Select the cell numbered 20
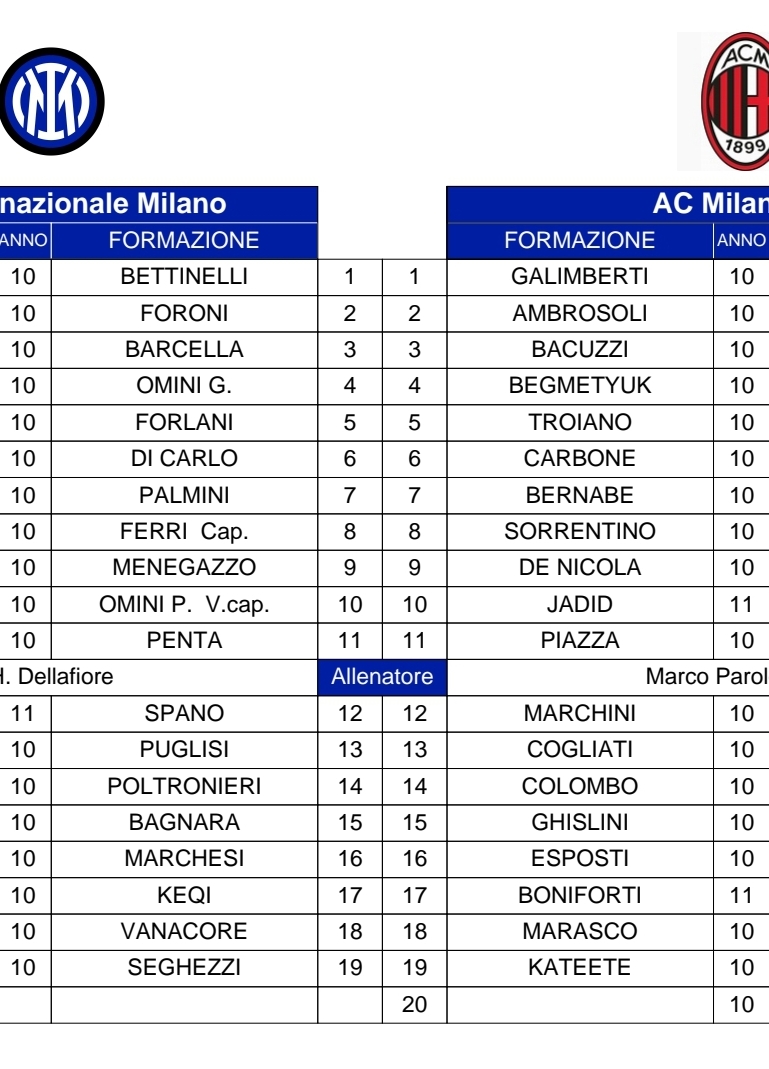Image resolution: width=769 pixels, height=1069 pixels. [414, 1005]
